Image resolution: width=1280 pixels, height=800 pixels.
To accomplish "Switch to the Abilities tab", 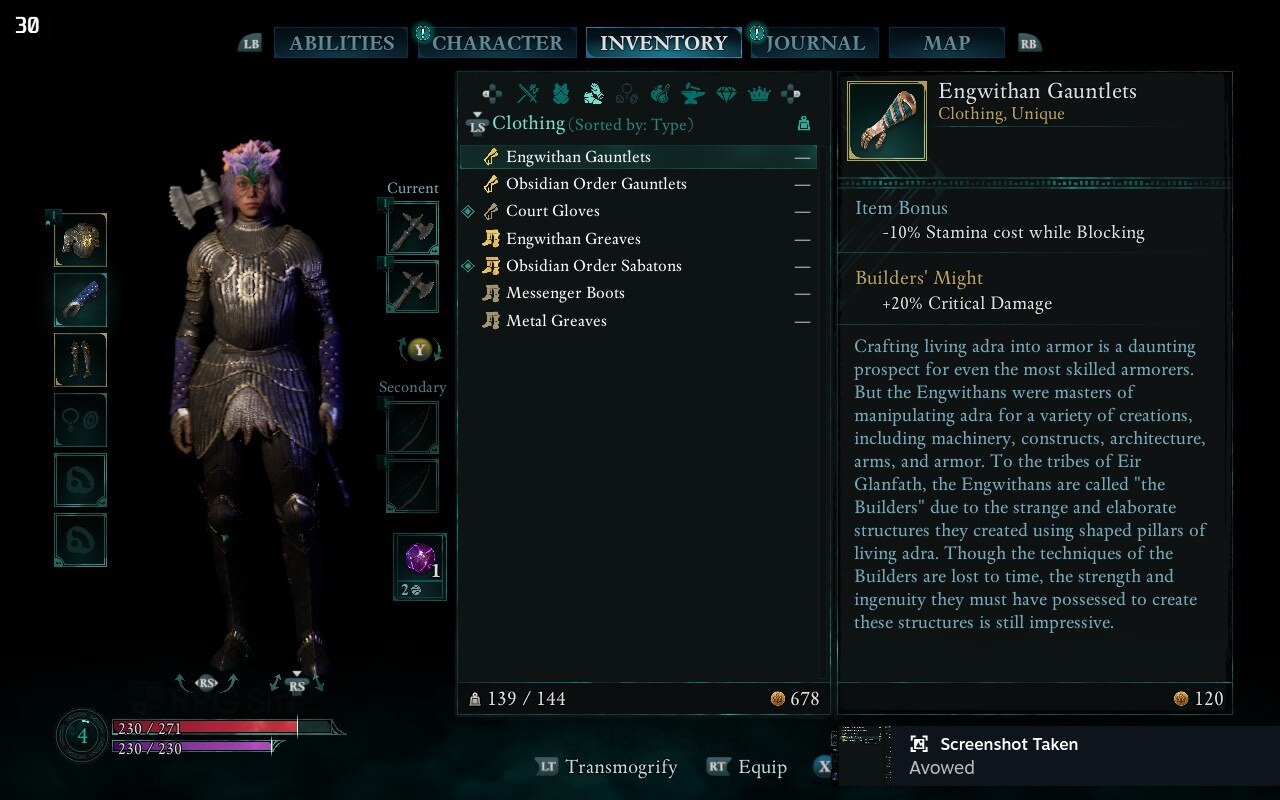I will tap(341, 43).
